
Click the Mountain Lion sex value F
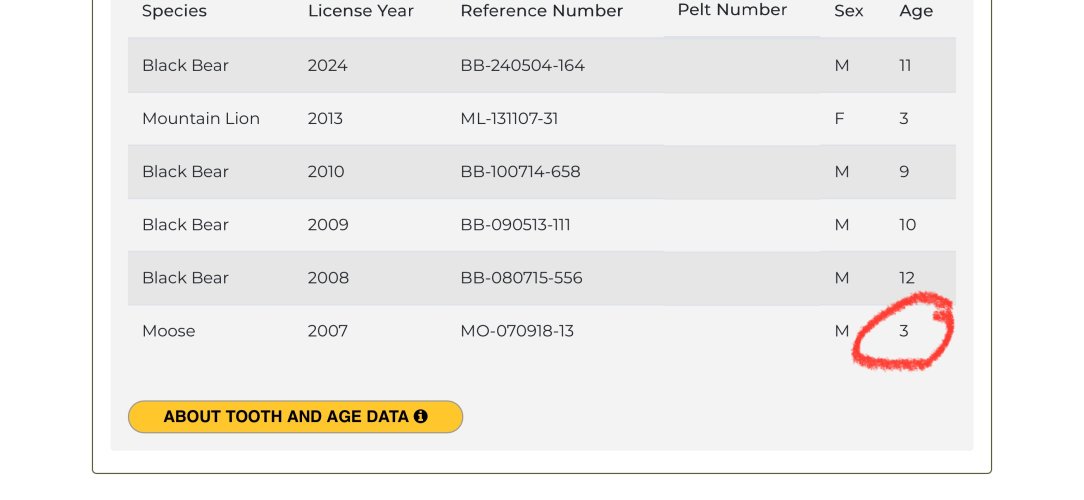pos(839,118)
